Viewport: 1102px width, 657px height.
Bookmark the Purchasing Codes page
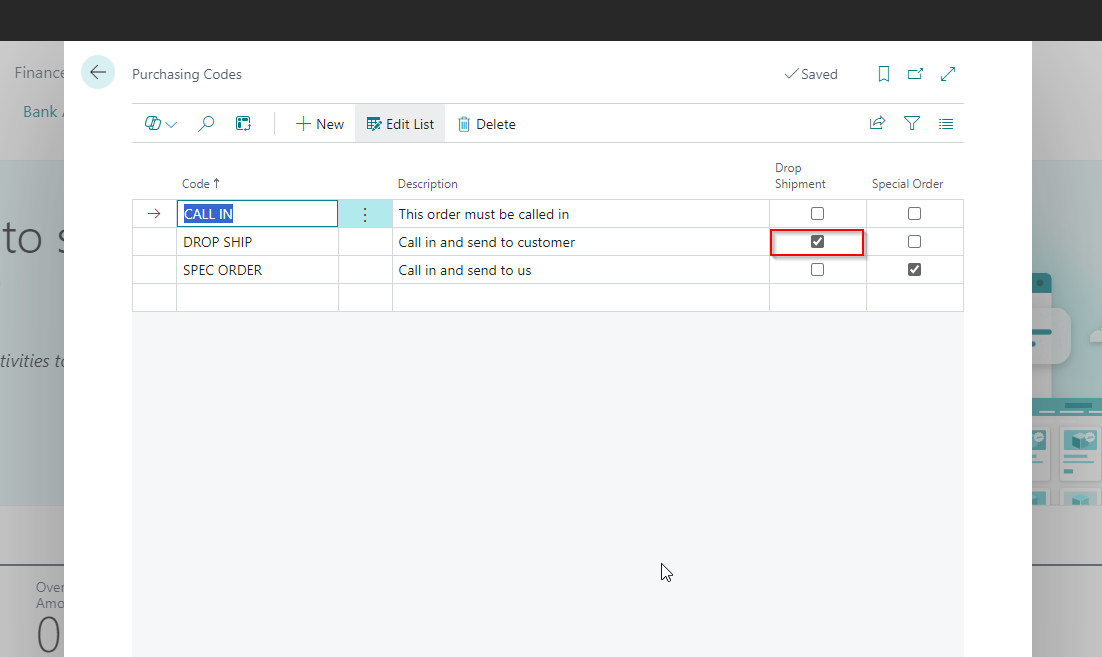pos(883,74)
